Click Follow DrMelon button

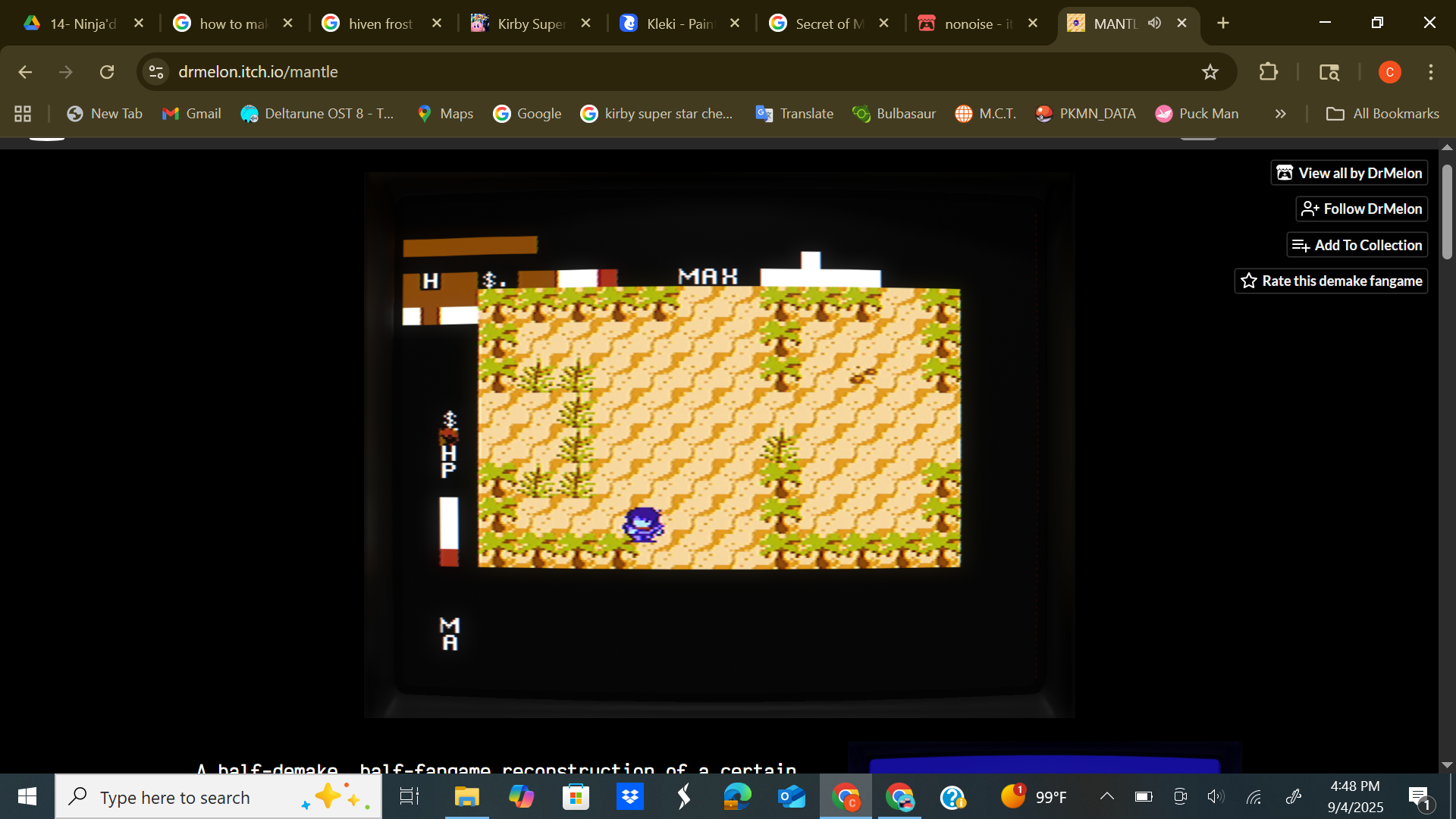1361,209
